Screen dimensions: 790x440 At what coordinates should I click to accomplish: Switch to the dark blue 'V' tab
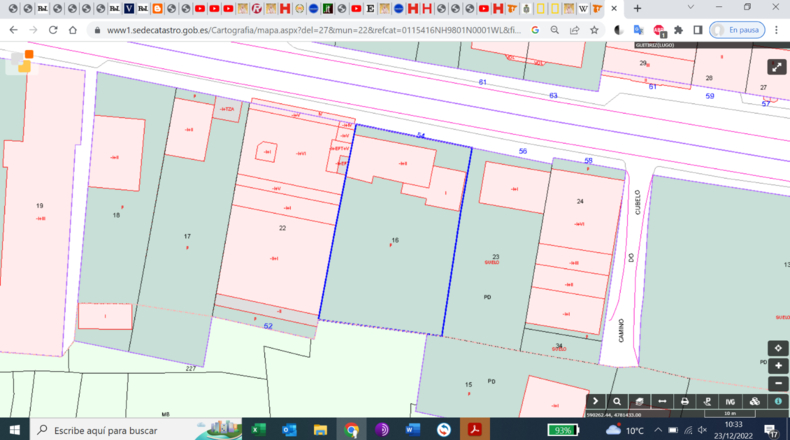coord(129,9)
